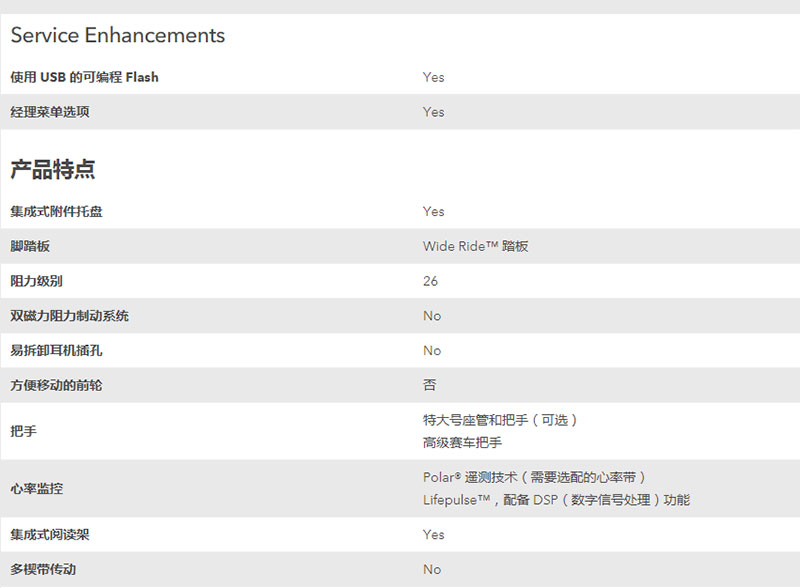This screenshot has height=588, width=800.
Task: Select the resistance level value 26
Action: tap(430, 281)
